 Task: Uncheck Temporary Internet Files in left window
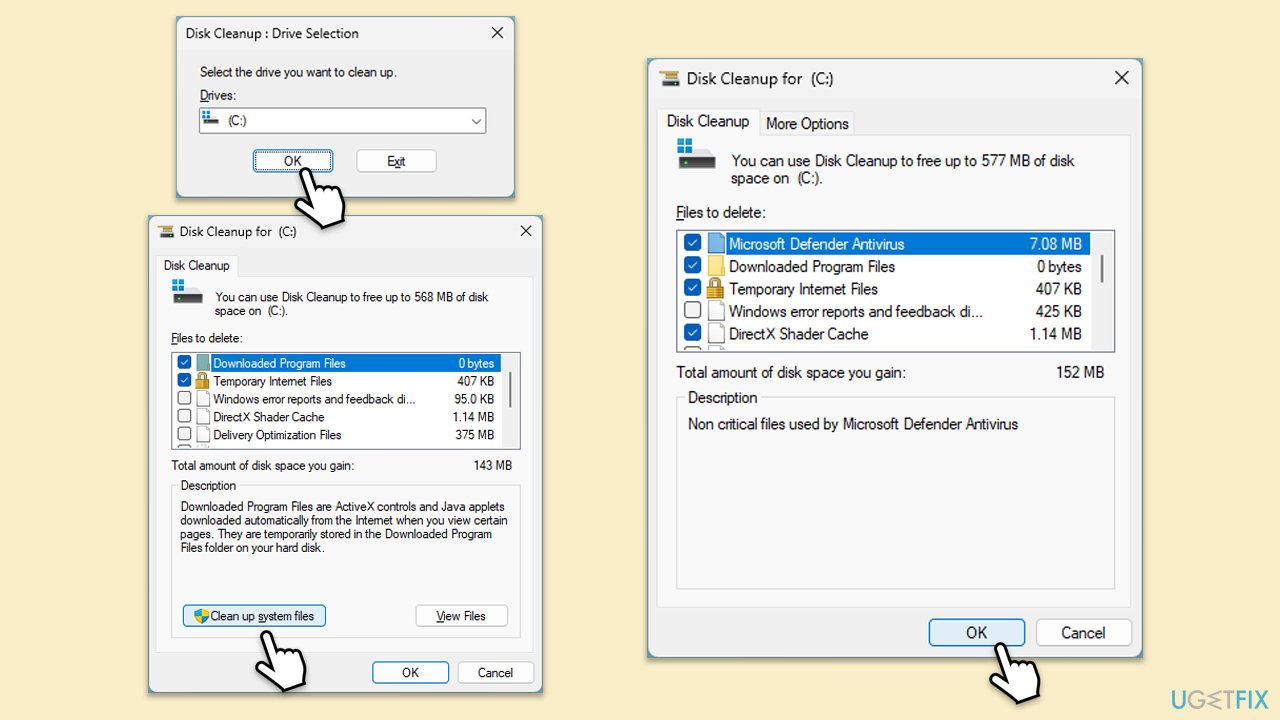[x=185, y=381]
